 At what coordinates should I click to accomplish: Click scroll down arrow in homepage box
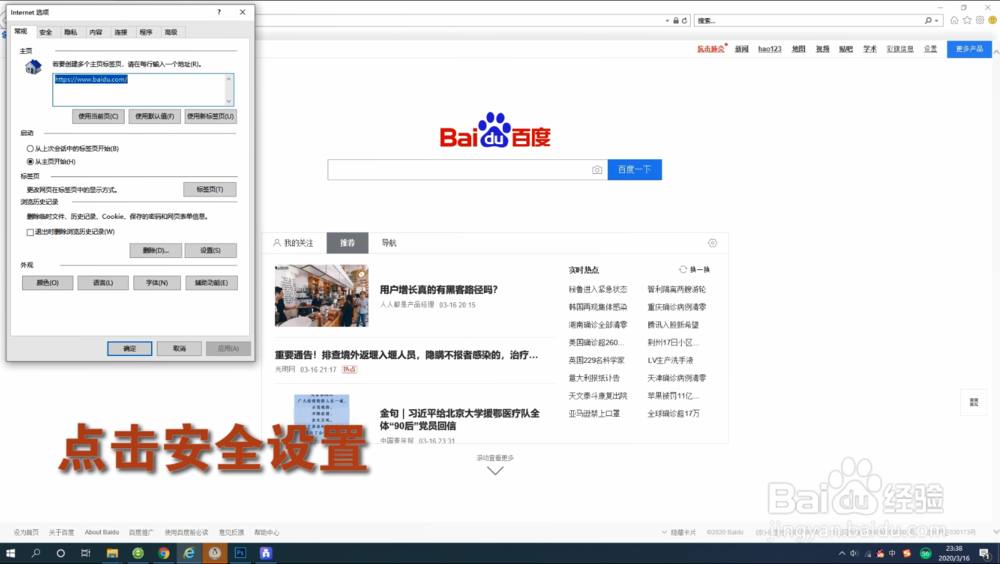coord(229,101)
